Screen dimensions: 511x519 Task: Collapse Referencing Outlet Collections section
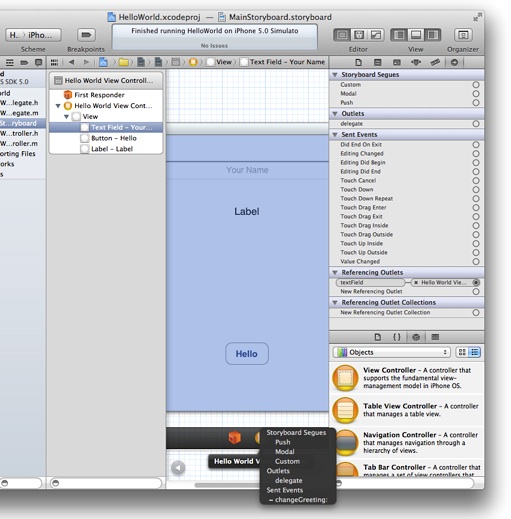335,303
